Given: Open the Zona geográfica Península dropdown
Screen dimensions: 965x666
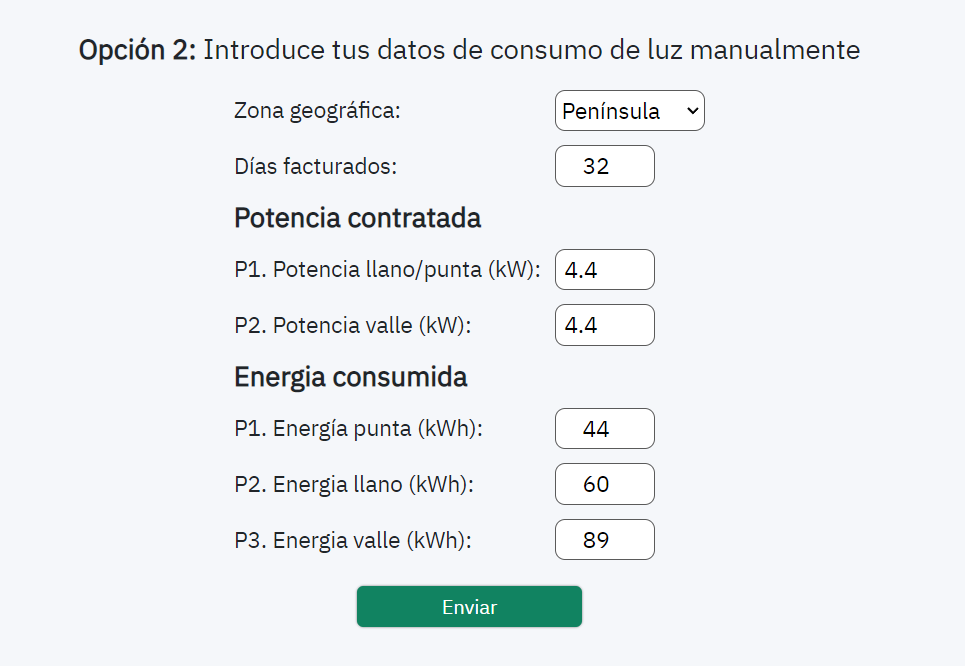Looking at the screenshot, I should [630, 111].
